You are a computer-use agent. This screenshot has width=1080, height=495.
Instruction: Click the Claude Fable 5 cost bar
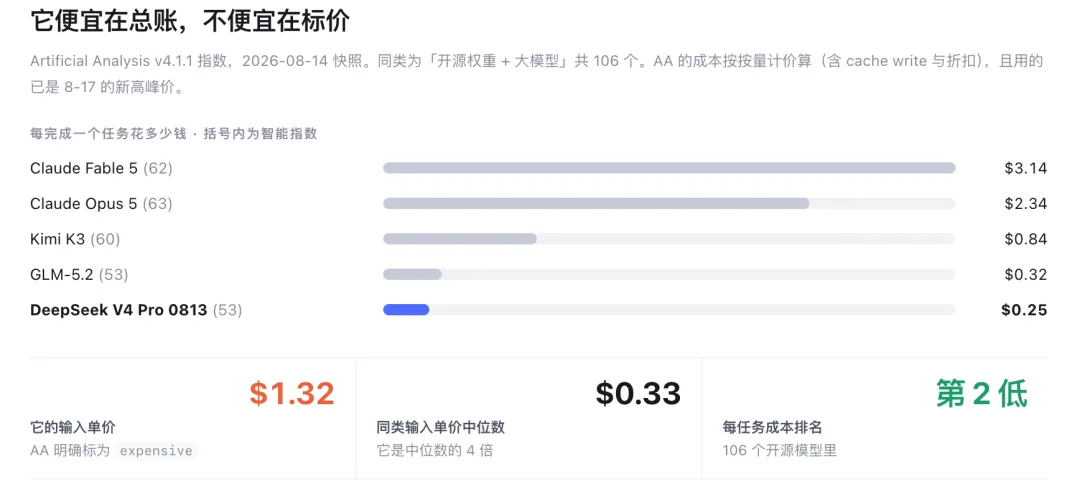pos(669,168)
